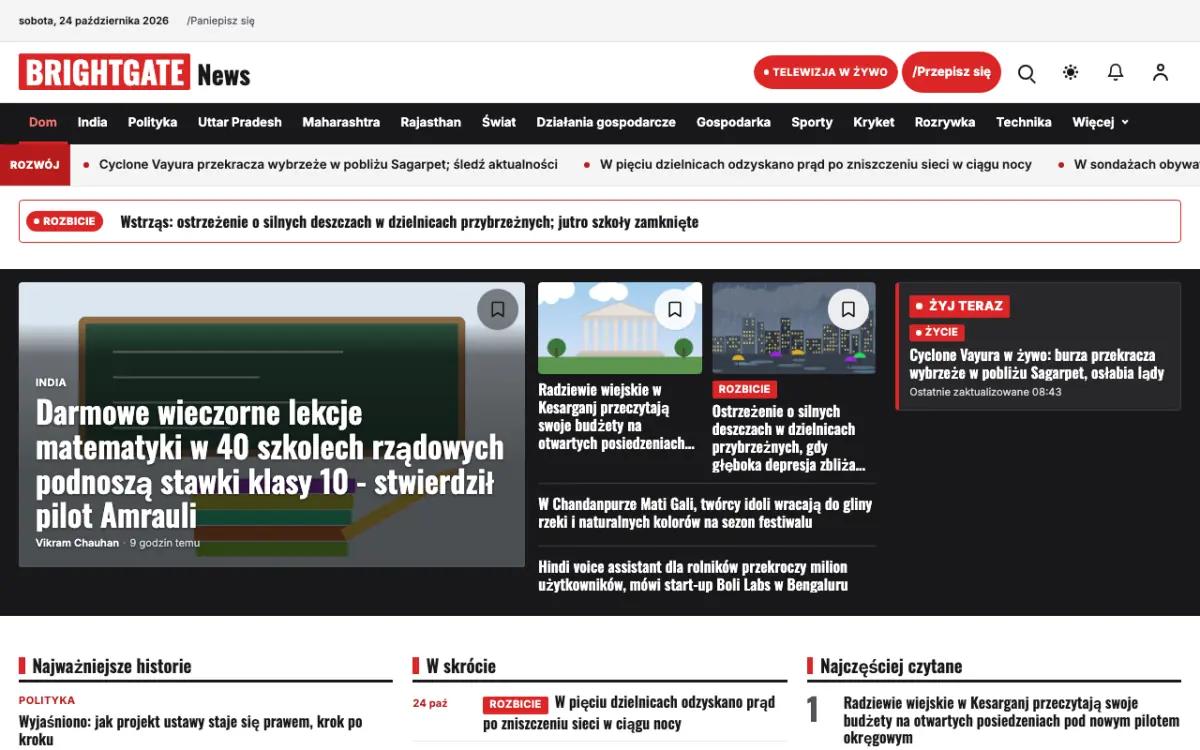This screenshot has height=750, width=1200.
Task: Click the ROZWÓJ ticker label
Action: coord(35,164)
